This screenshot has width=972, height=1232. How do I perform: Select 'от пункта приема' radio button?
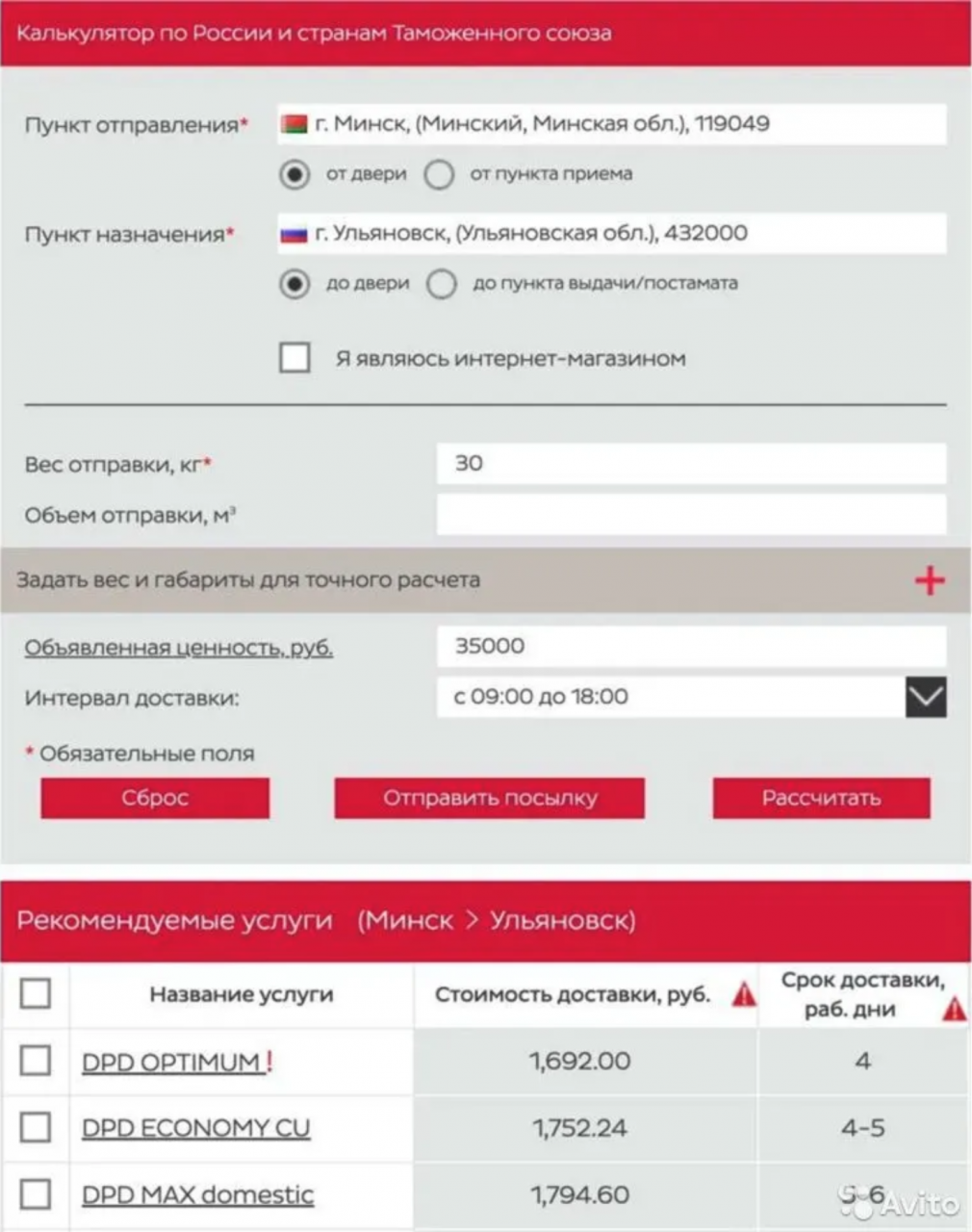[x=440, y=174]
